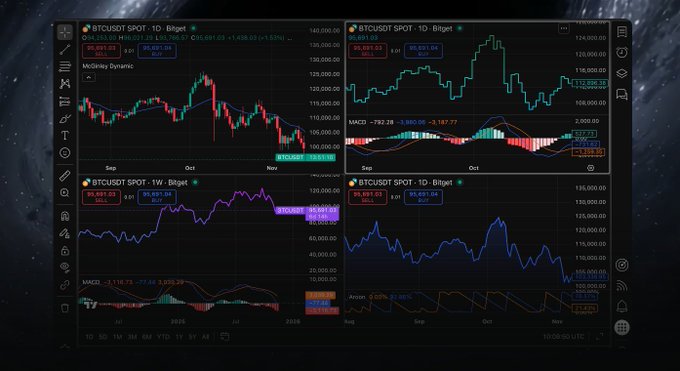Select the ruler measure tool
This screenshot has width=680, height=371.
click(65, 175)
